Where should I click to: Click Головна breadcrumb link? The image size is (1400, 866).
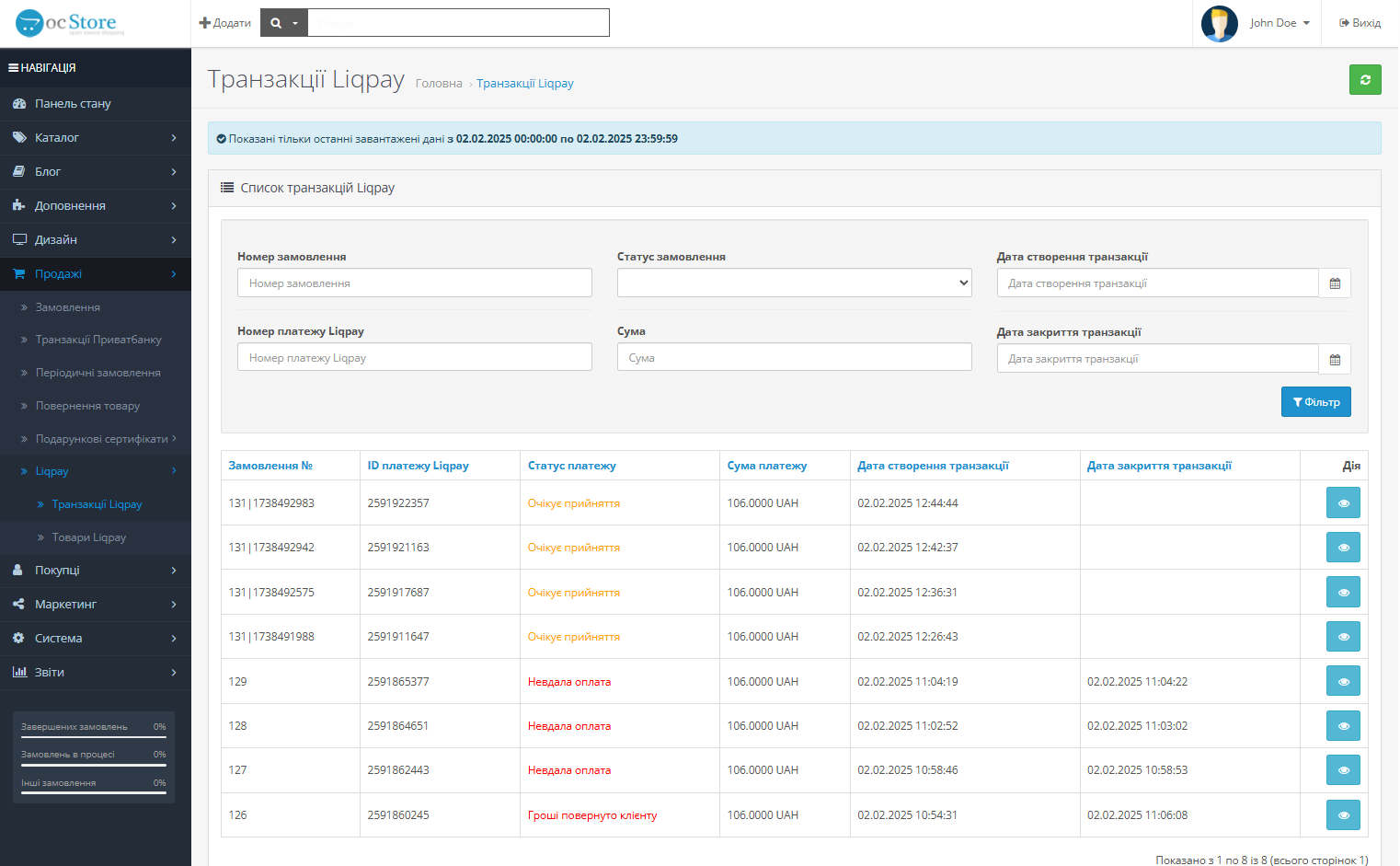point(439,83)
